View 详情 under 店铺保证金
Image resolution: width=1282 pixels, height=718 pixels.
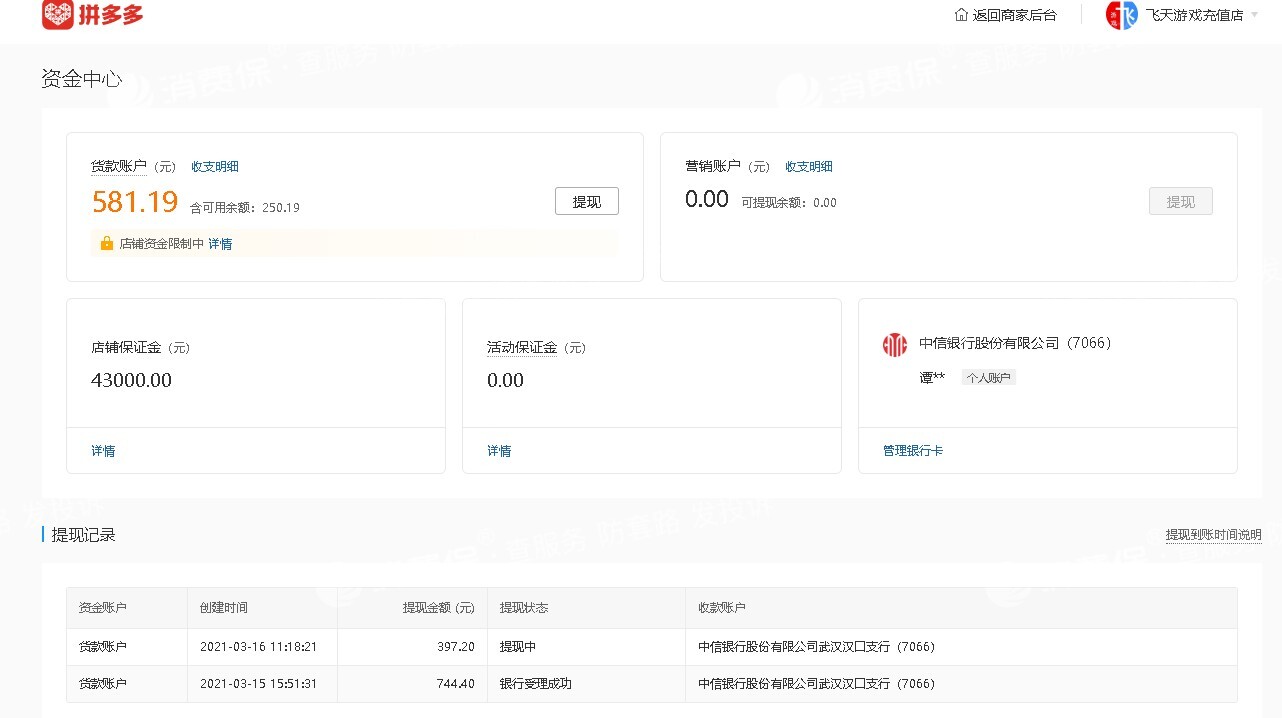coord(102,451)
